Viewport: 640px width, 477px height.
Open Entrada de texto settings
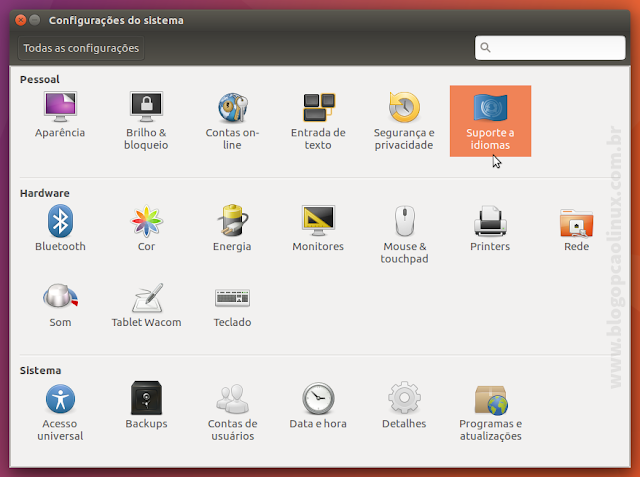(318, 121)
